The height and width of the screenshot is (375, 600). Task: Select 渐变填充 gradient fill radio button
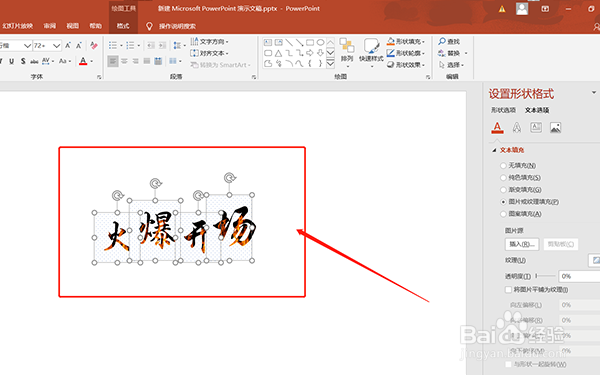pos(503,190)
